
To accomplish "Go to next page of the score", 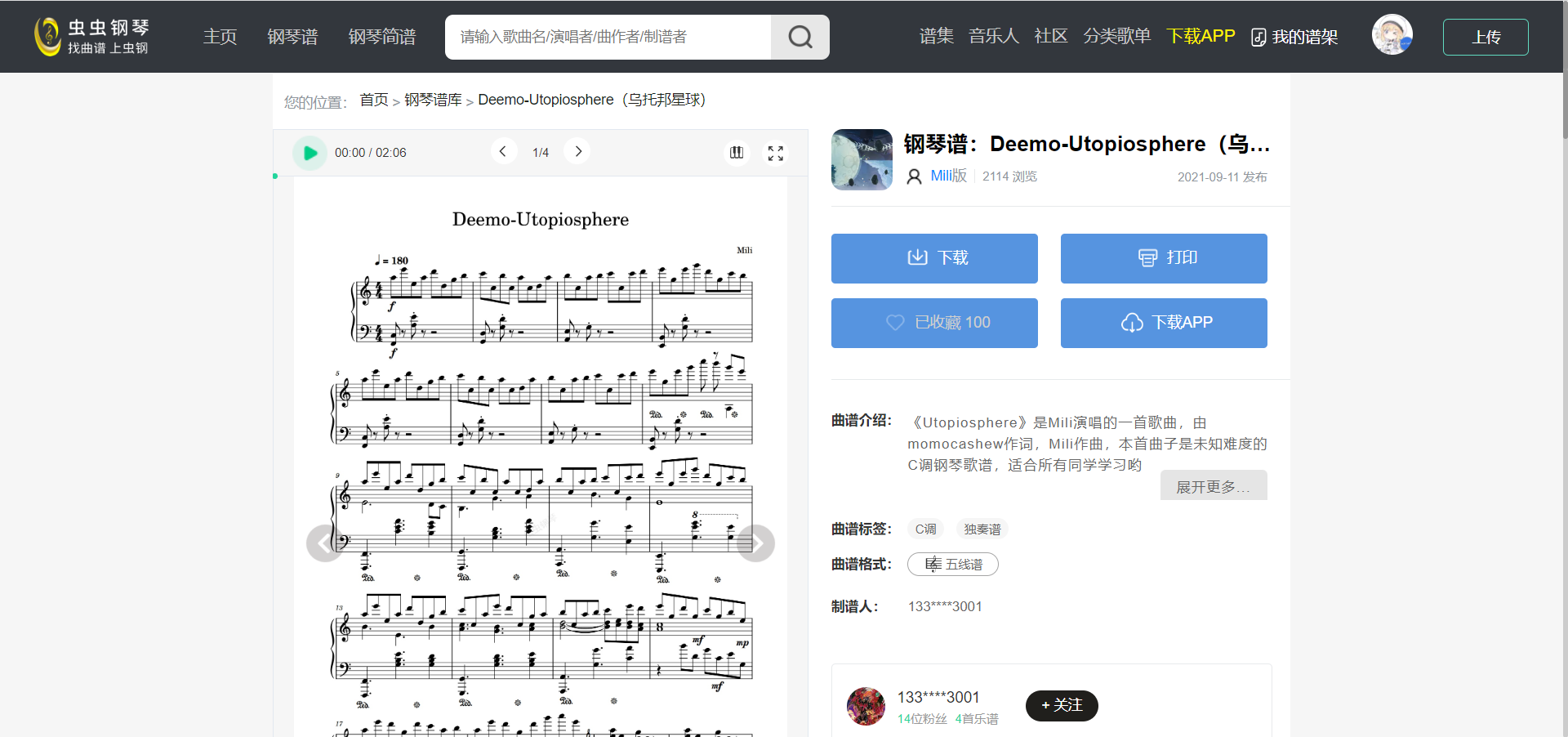I will coord(577,151).
